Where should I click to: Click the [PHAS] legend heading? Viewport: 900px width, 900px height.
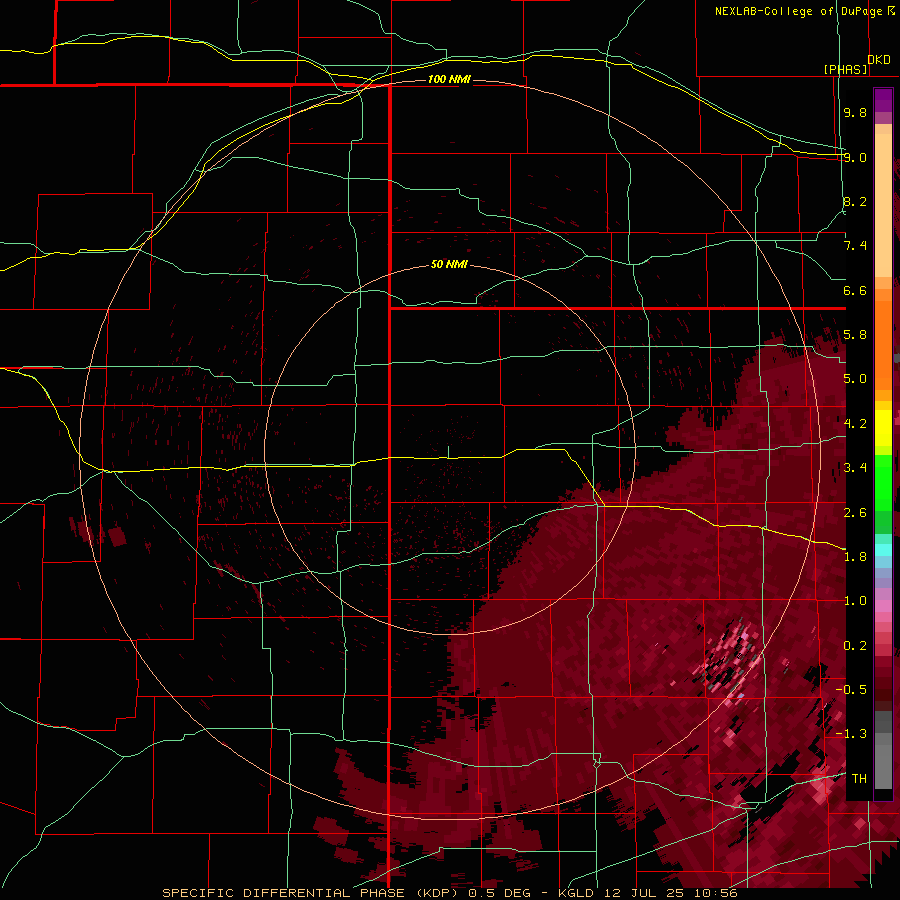[x=845, y=69]
